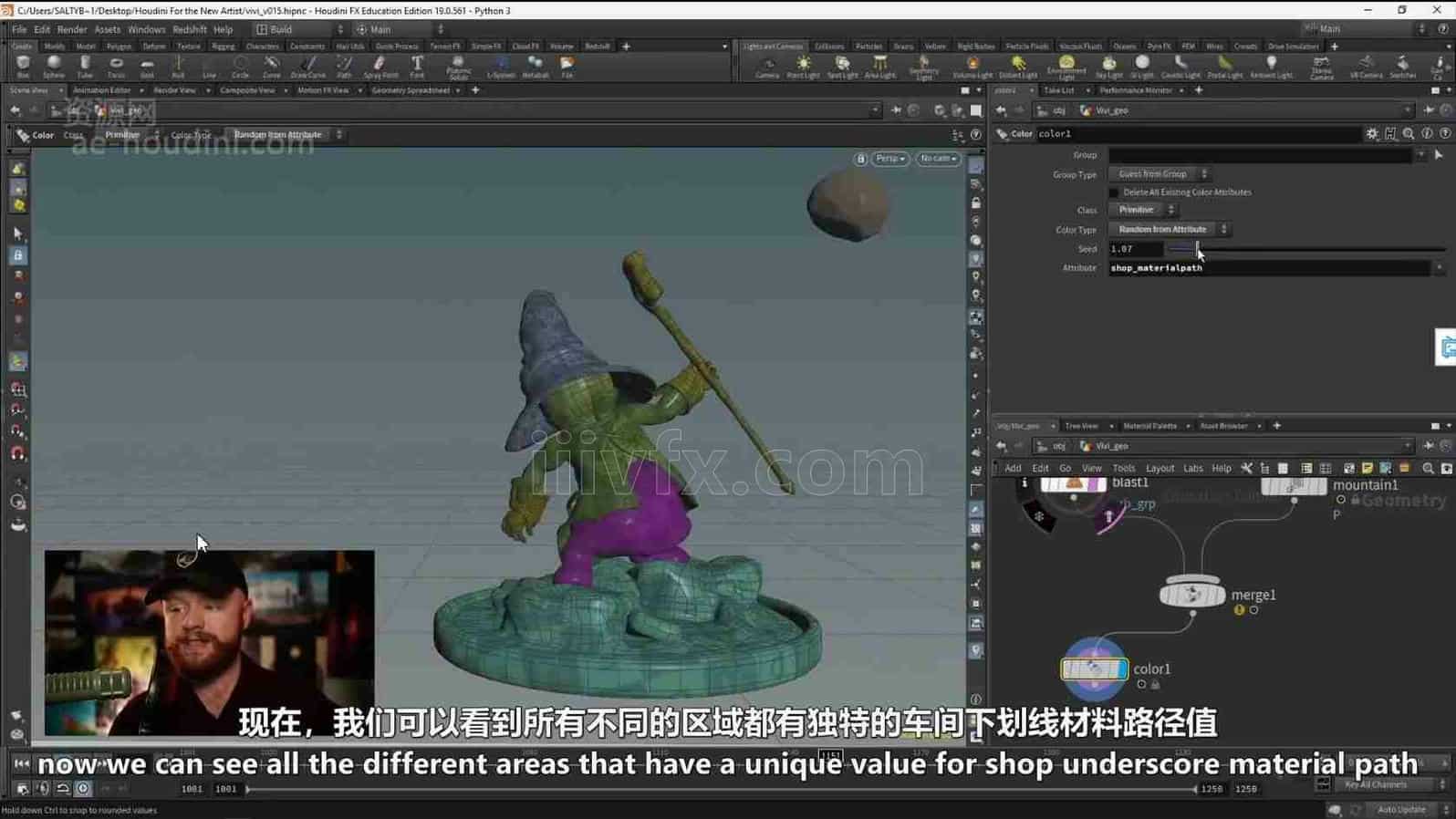
Task: Select the File shelf tool
Action: click(x=567, y=67)
